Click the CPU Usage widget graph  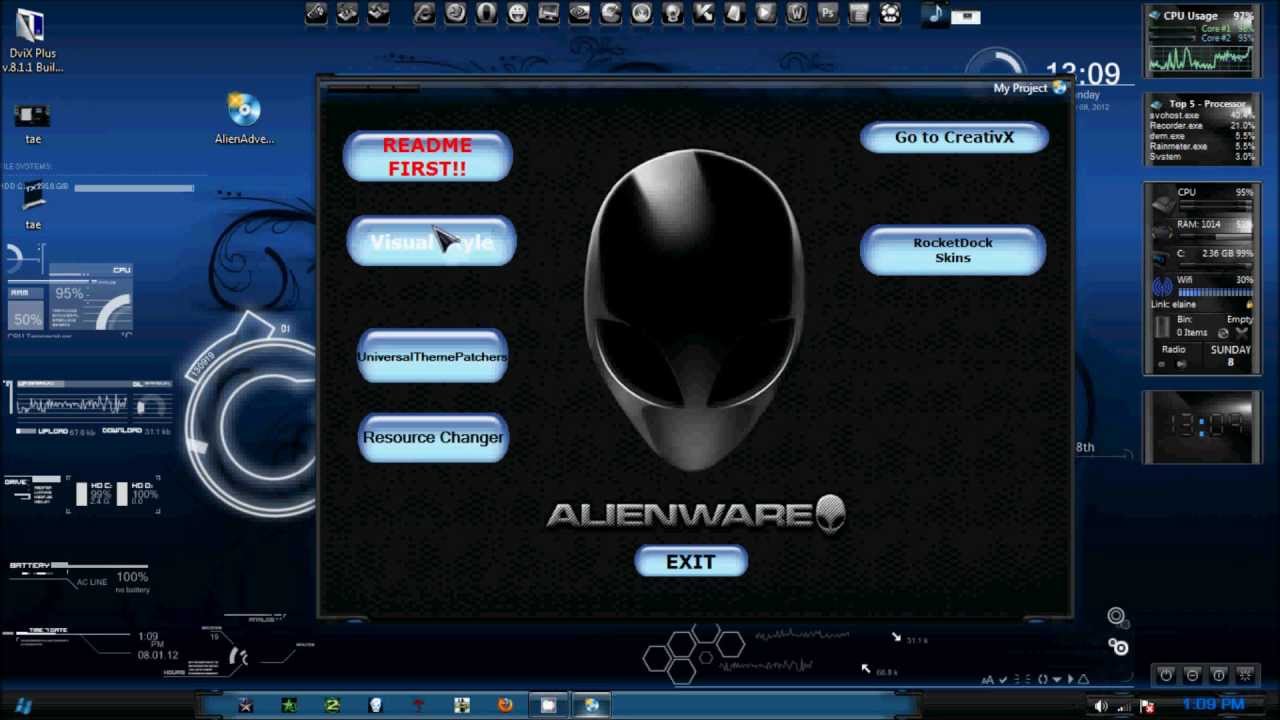pos(1201,60)
